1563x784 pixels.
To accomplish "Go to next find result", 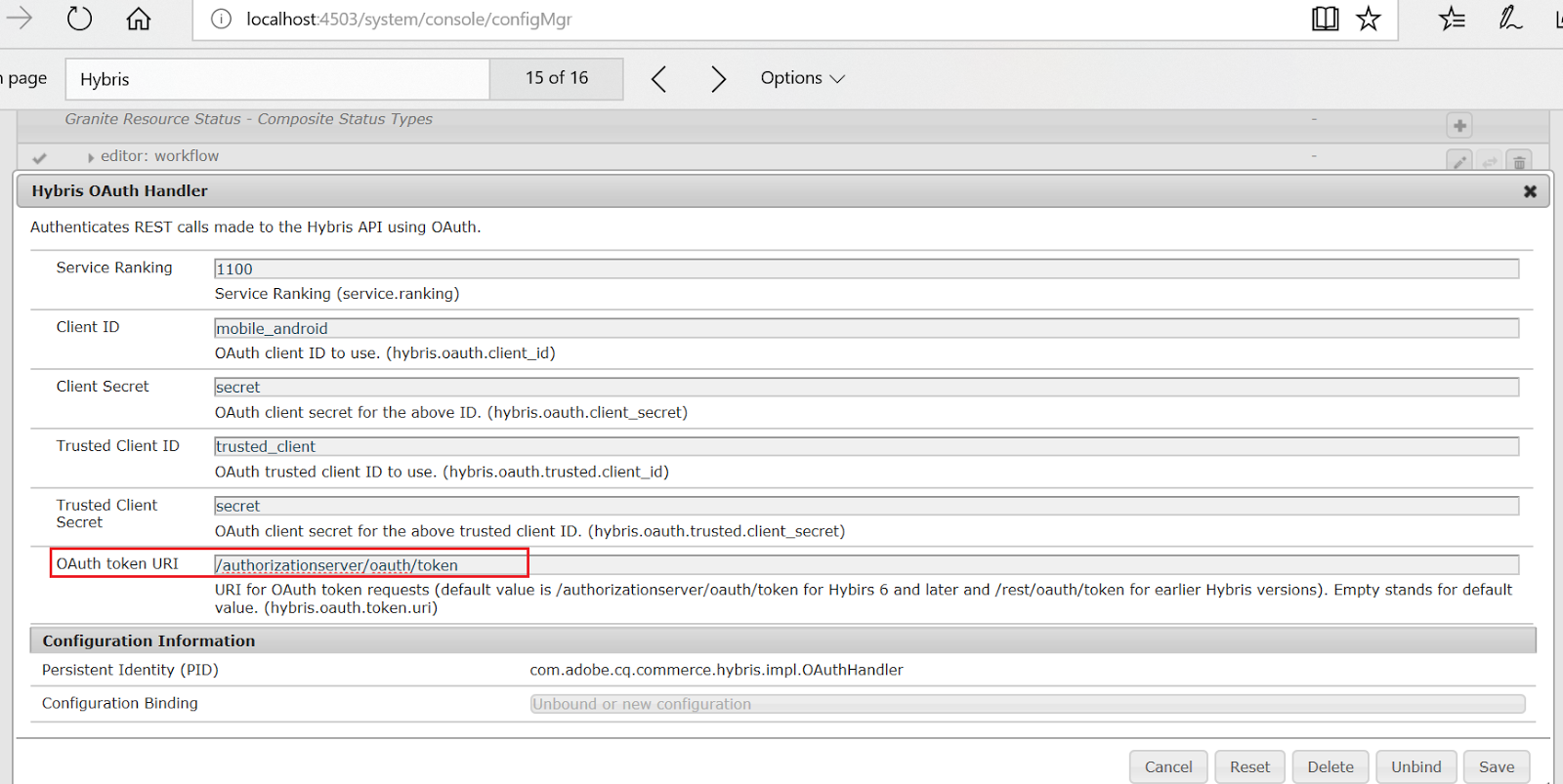I will pyautogui.click(x=718, y=79).
